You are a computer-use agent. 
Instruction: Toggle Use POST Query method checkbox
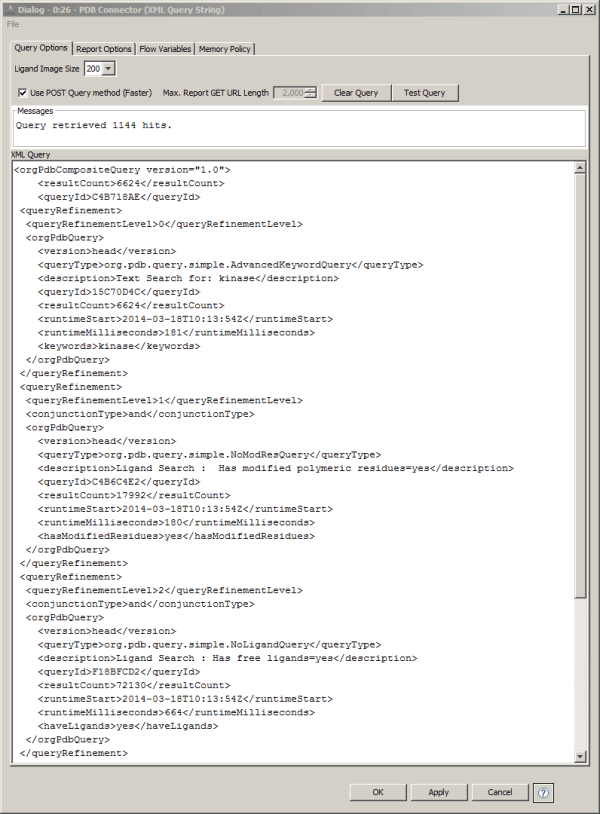22,93
